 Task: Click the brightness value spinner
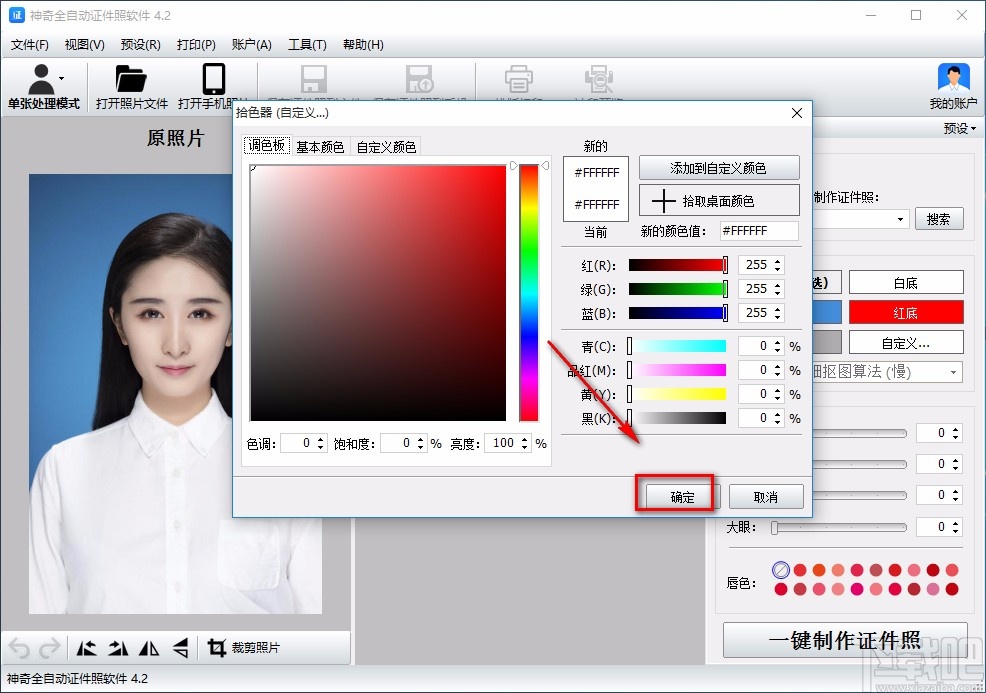click(x=507, y=443)
